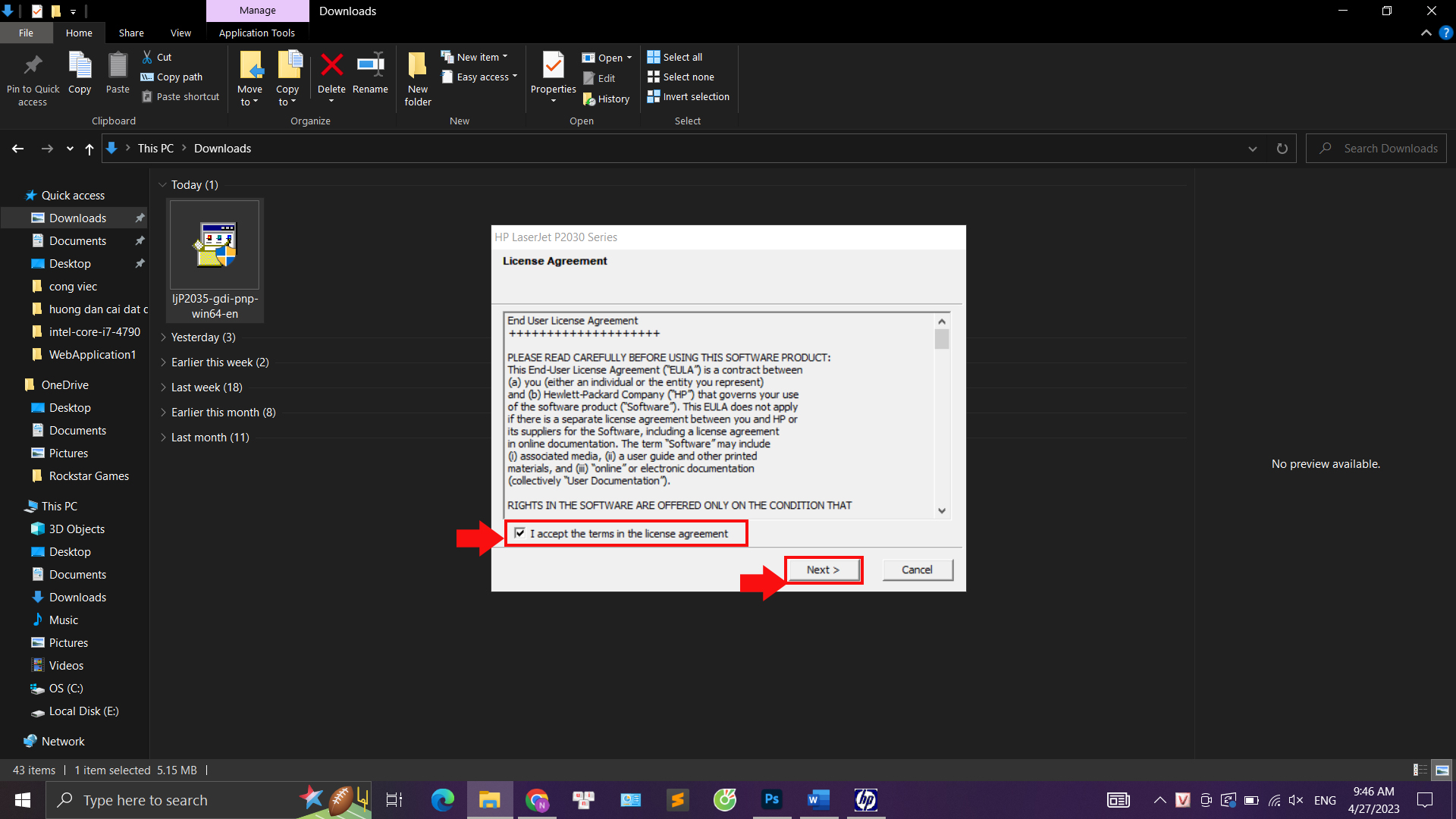1456x819 pixels.
Task: Click the Edit command in ribbon
Action: (x=599, y=78)
